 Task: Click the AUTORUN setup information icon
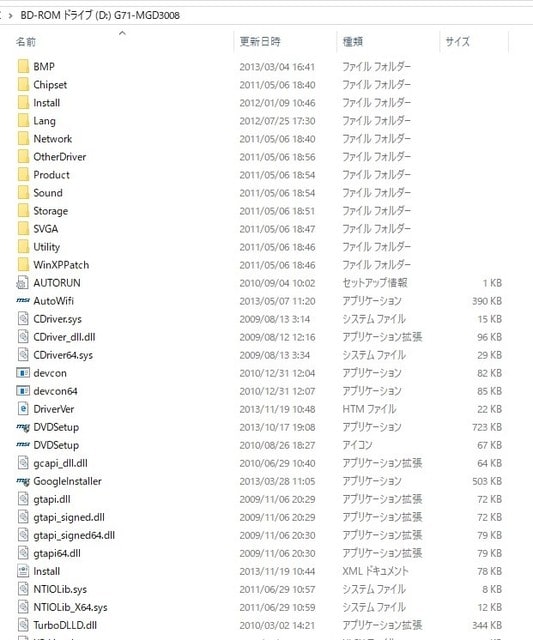pos(22,283)
